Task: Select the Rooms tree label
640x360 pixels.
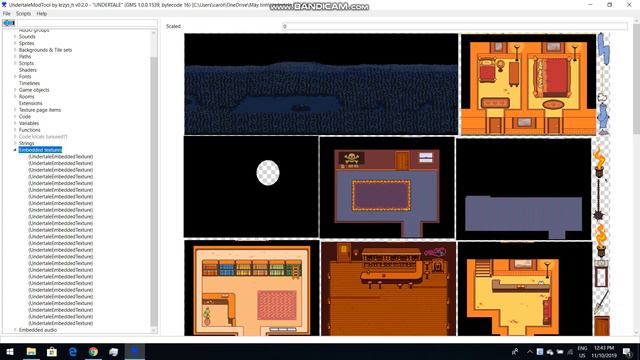Action: (27, 97)
